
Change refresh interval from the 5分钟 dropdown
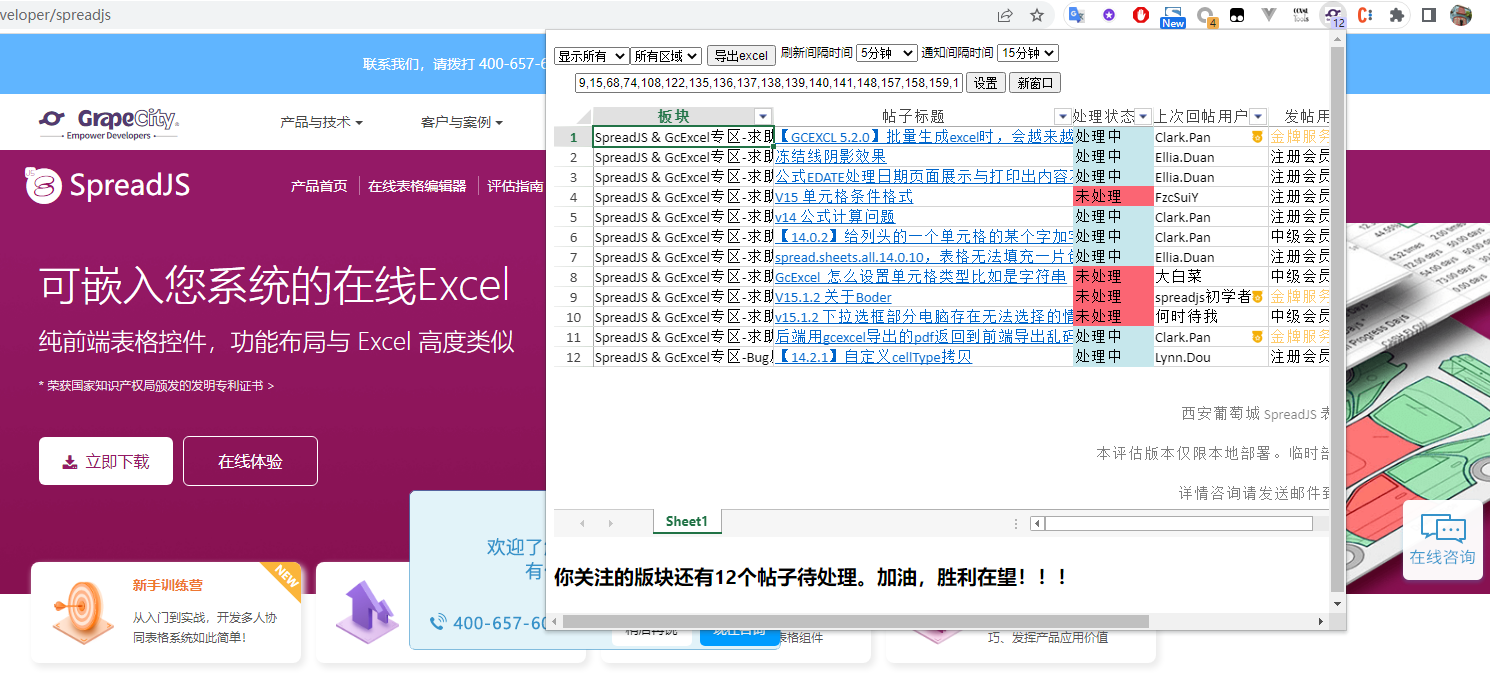pos(886,54)
